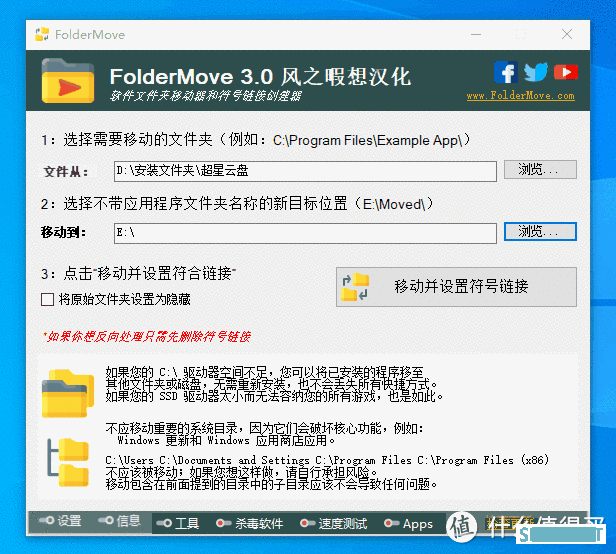The width and height of the screenshot is (616, 554).
Task: Open the 设置 tab at the bottom
Action: pos(60,521)
